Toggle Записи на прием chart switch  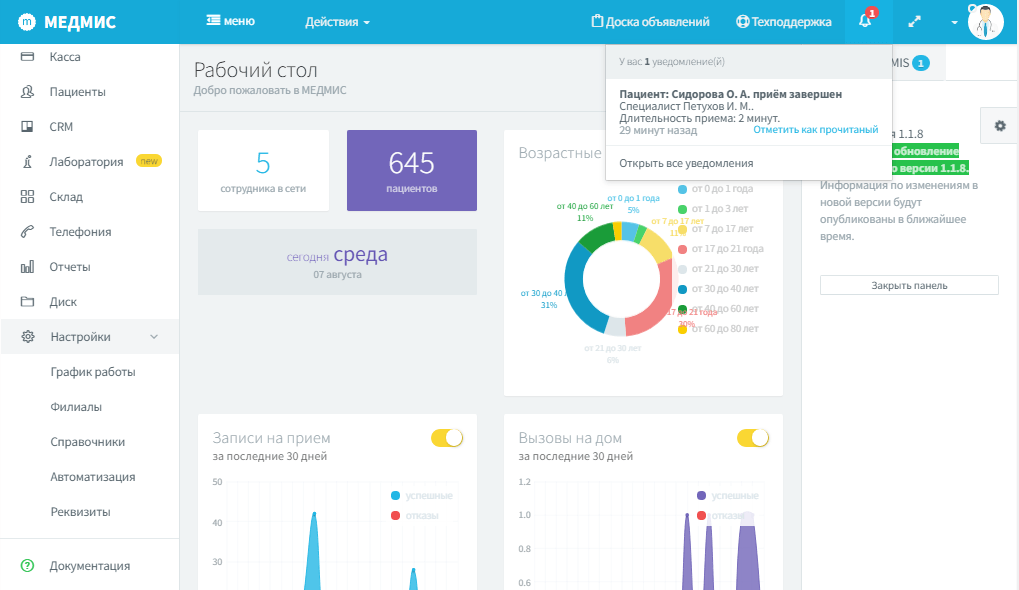click(x=447, y=438)
